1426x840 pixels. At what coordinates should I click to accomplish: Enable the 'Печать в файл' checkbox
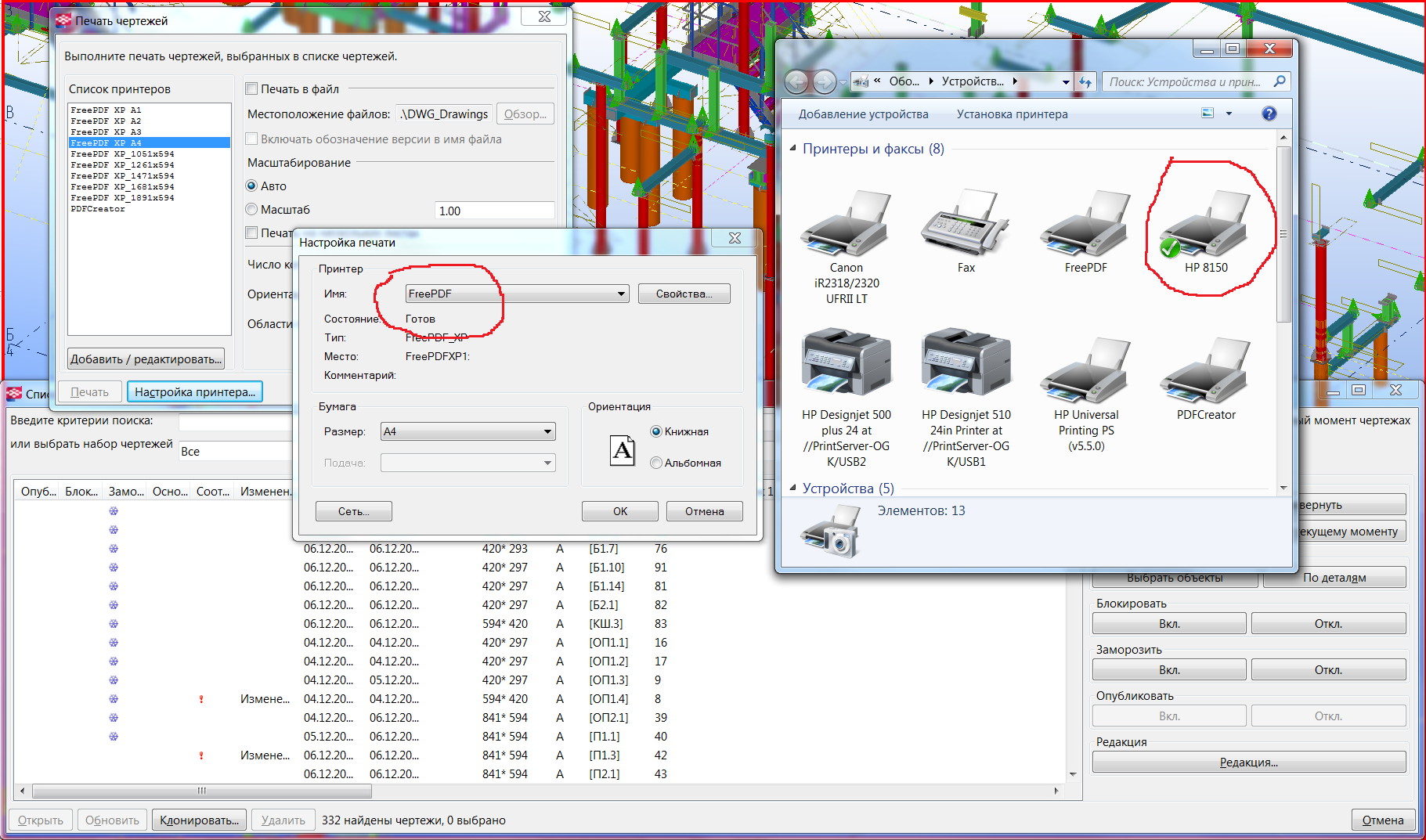[x=252, y=89]
